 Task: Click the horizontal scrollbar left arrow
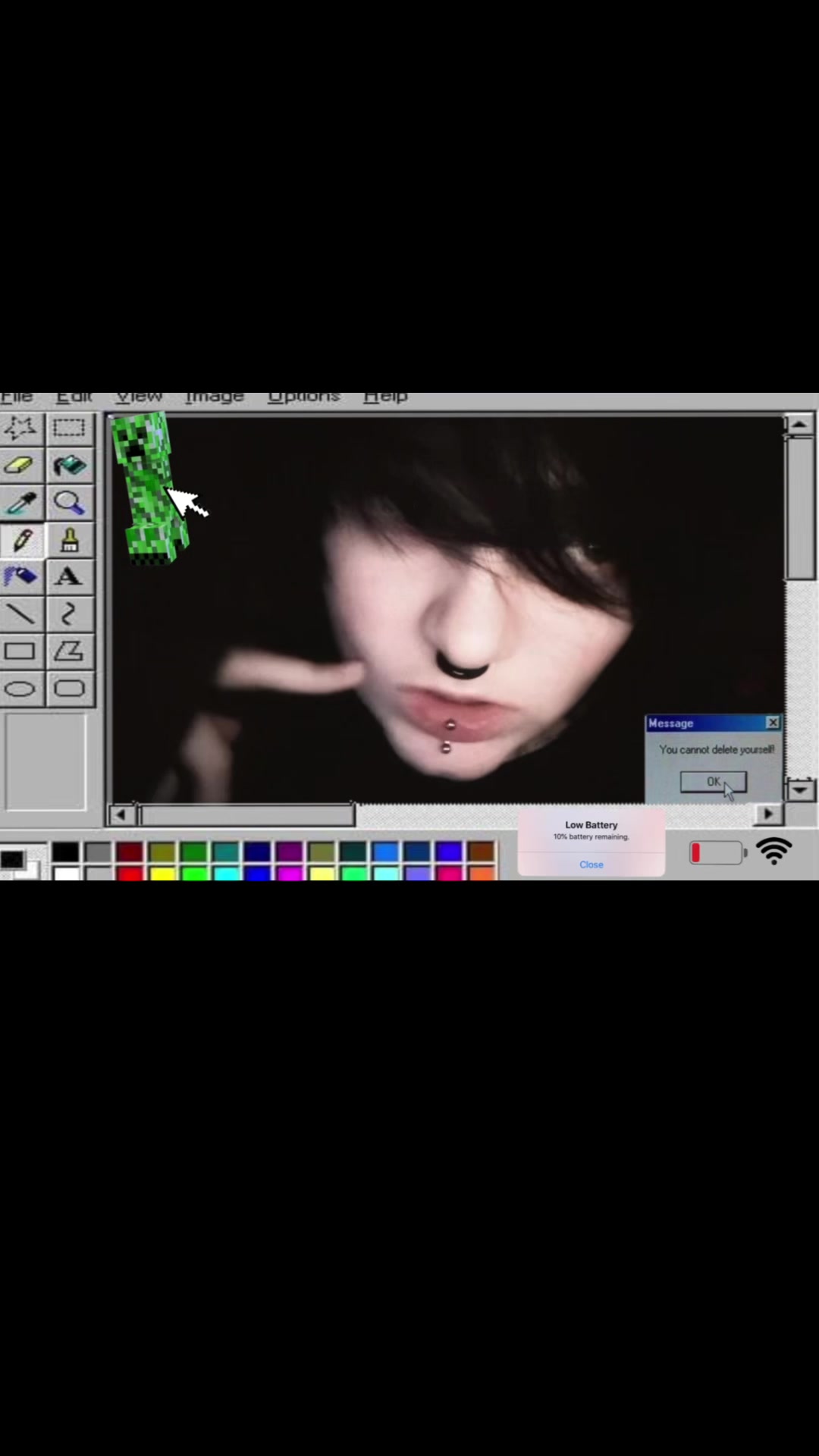[x=121, y=815]
